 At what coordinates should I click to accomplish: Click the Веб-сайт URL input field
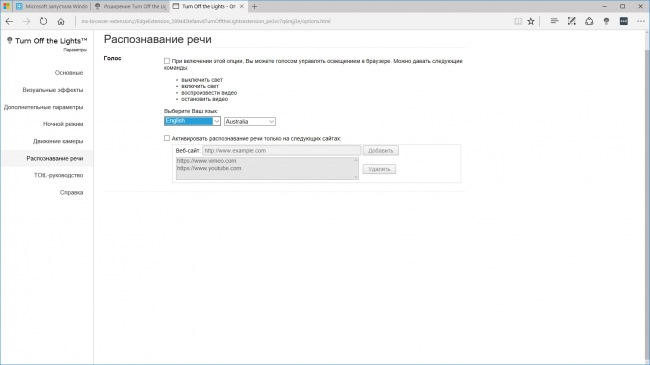tap(281, 151)
